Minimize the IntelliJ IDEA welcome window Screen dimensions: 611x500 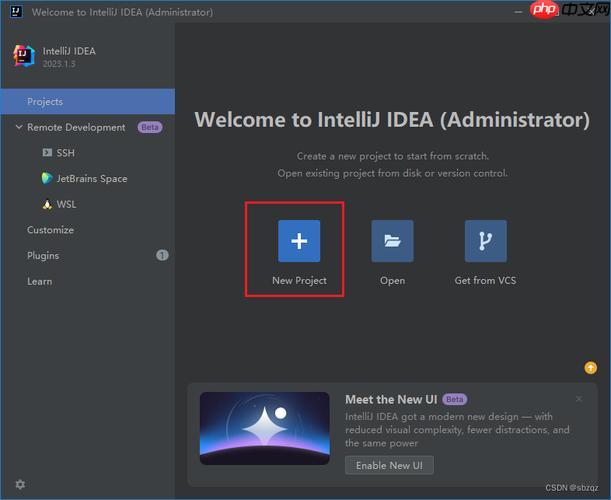518,12
